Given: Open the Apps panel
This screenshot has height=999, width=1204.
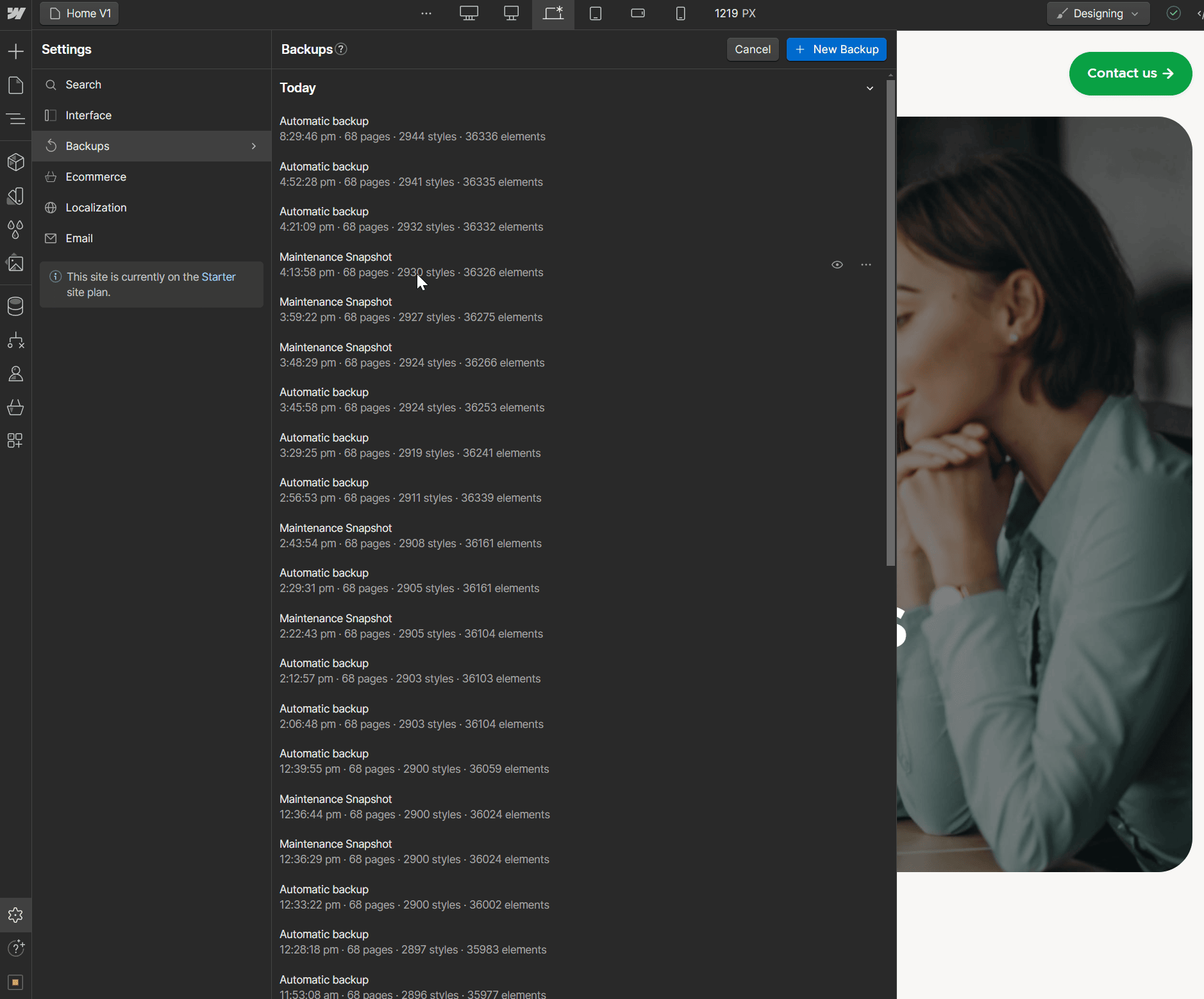Looking at the screenshot, I should click(16, 441).
